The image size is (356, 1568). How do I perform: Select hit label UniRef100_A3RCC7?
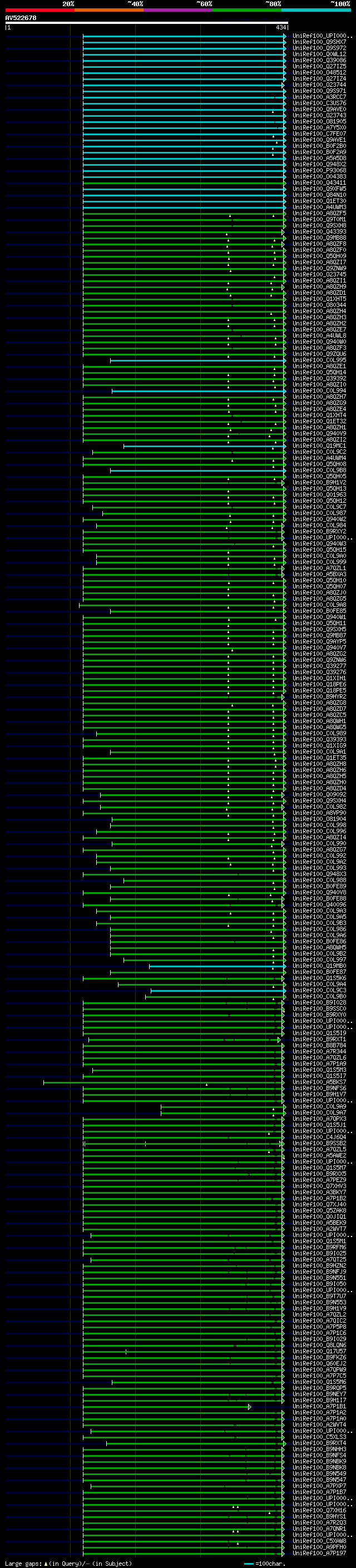319,97
